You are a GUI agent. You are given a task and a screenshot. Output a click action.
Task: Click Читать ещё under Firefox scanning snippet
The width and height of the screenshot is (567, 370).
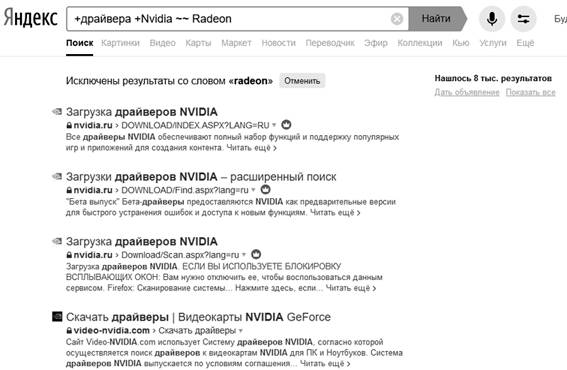(351, 288)
